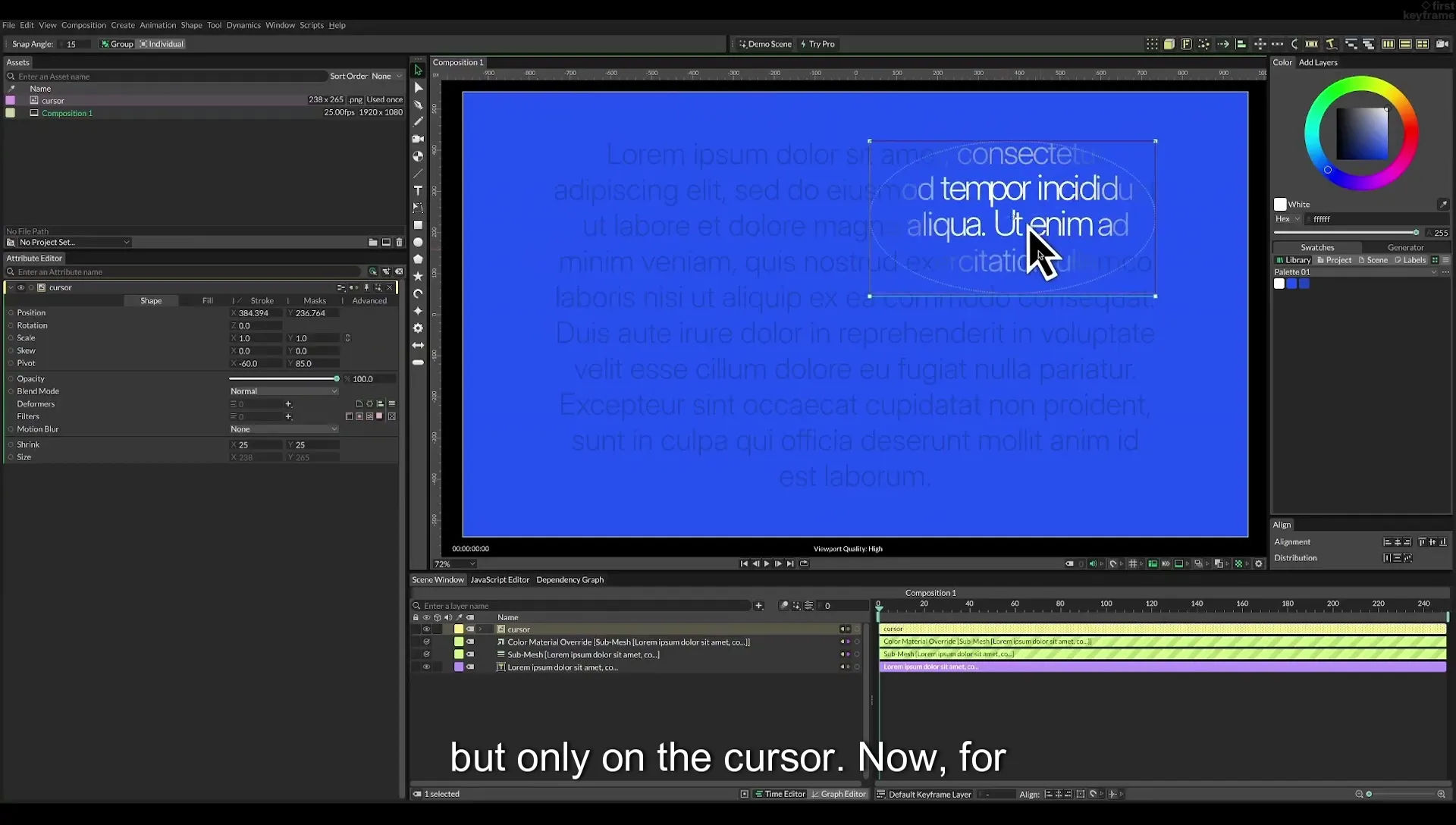Switch to the JavaScript Editor tab
Image resolution: width=1456 pixels, height=825 pixels.
500,580
